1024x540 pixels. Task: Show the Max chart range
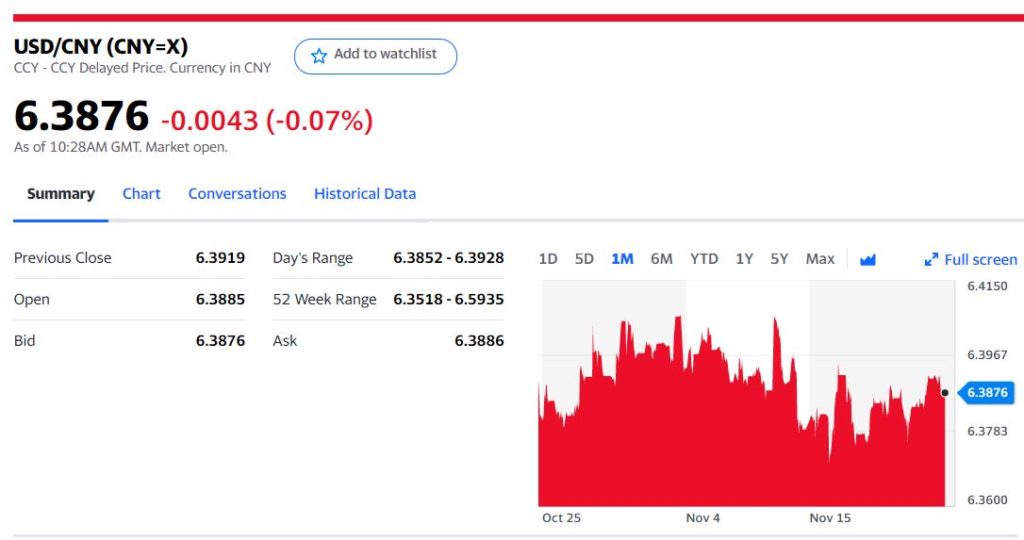820,259
